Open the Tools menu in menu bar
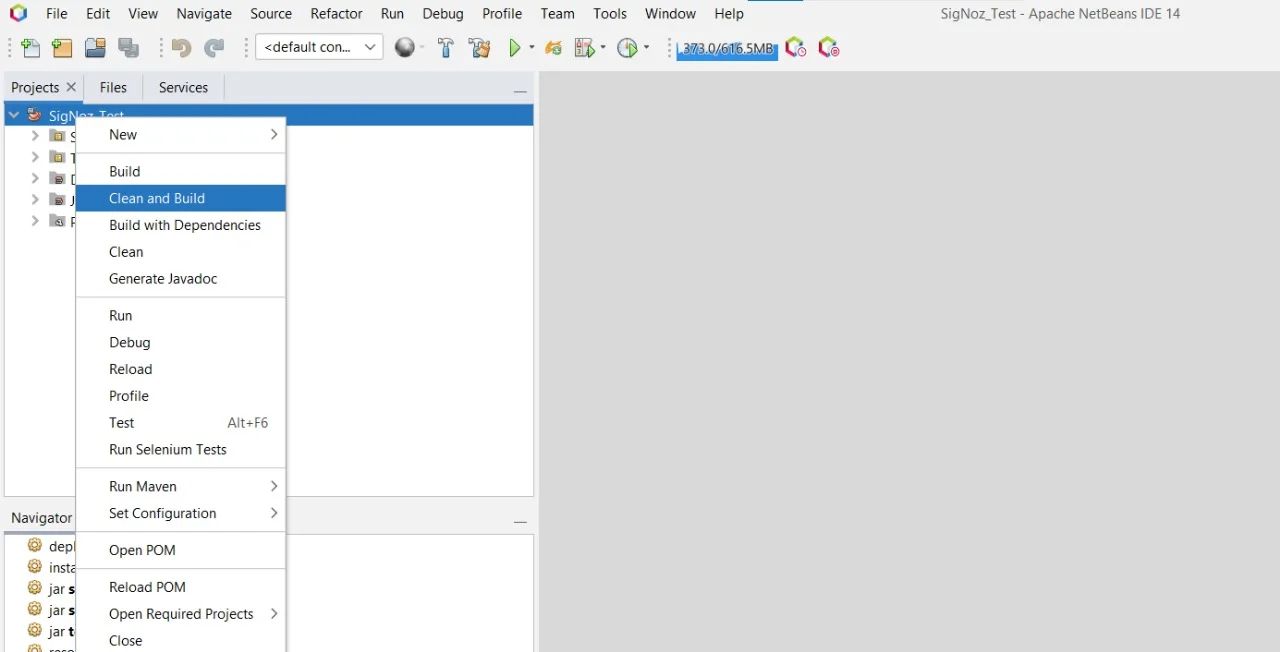The width and height of the screenshot is (1280, 652). 610,13
